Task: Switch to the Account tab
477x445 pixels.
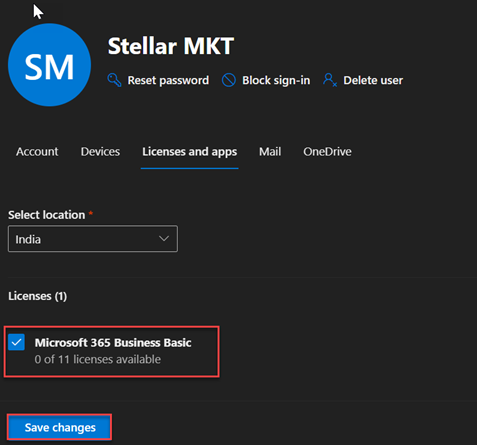Action: coord(37,152)
